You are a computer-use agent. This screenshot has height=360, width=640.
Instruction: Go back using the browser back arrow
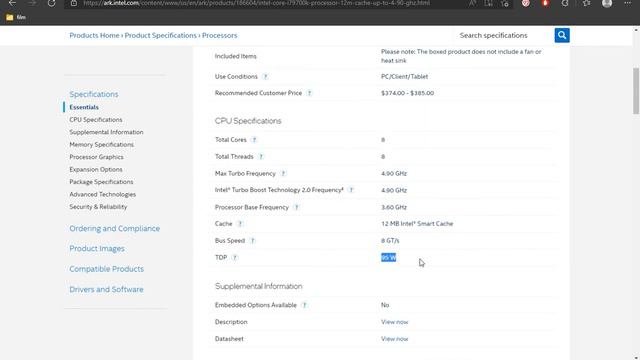coord(12,3)
